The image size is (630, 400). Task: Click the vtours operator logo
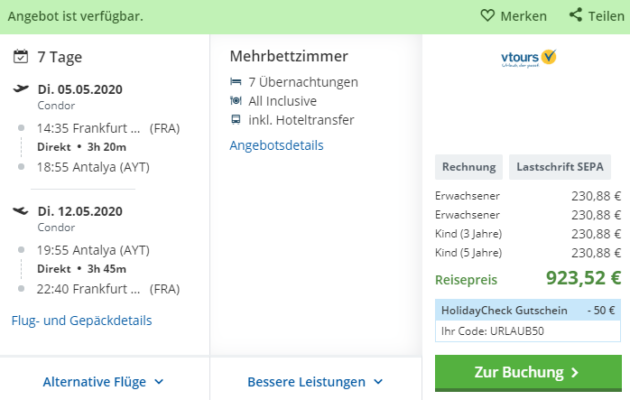[x=528, y=58]
